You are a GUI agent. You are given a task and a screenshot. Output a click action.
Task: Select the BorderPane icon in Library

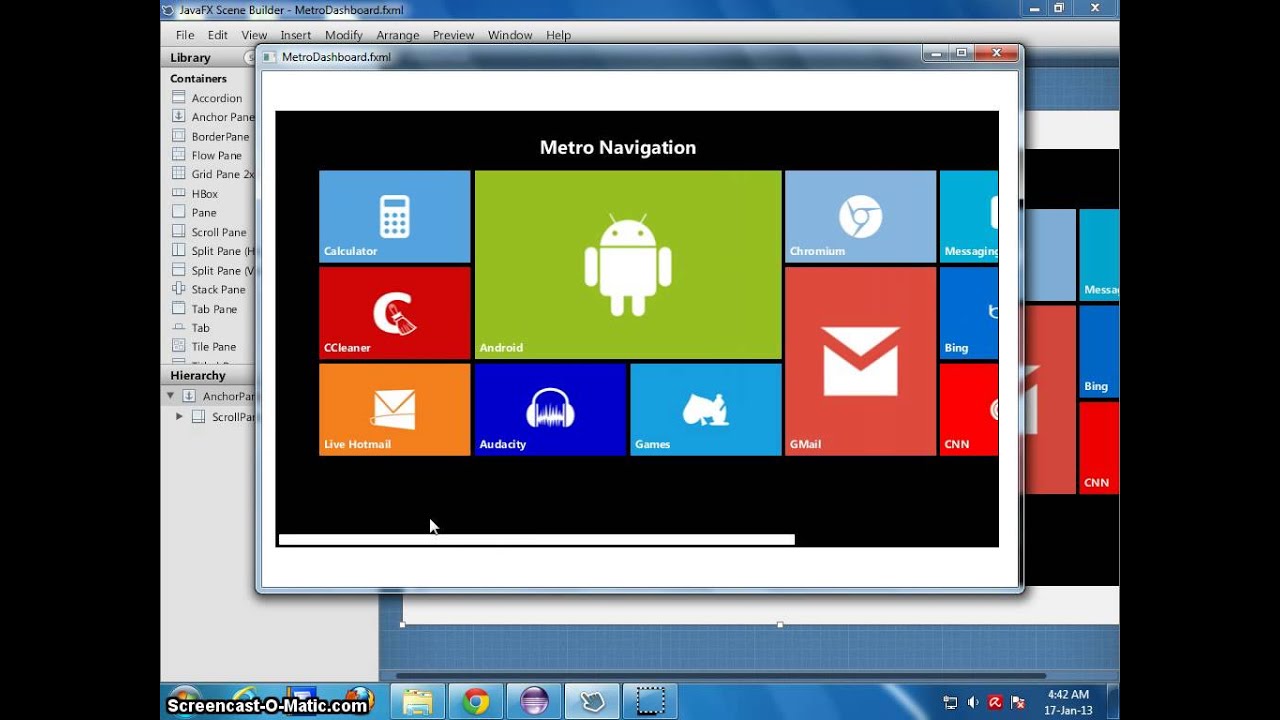pyautogui.click(x=179, y=136)
